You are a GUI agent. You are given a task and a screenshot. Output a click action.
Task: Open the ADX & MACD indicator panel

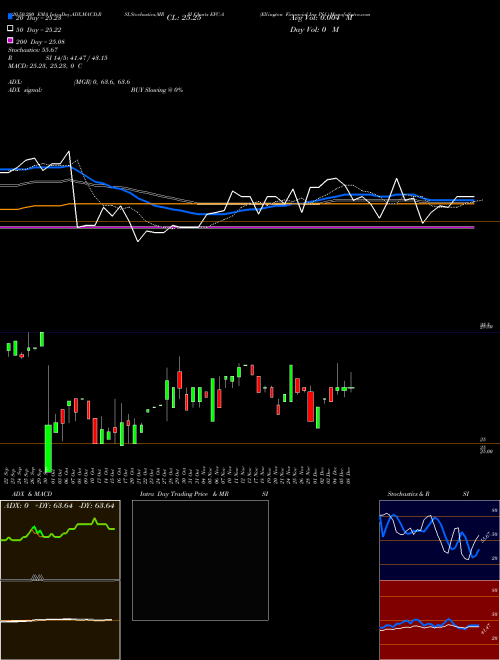click(x=60, y=580)
